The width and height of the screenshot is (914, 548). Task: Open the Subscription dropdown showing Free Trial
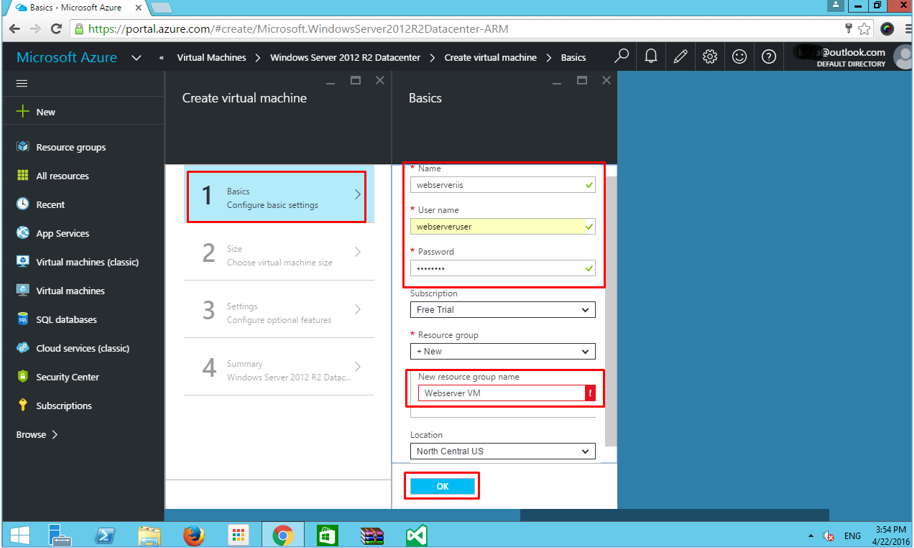502,310
